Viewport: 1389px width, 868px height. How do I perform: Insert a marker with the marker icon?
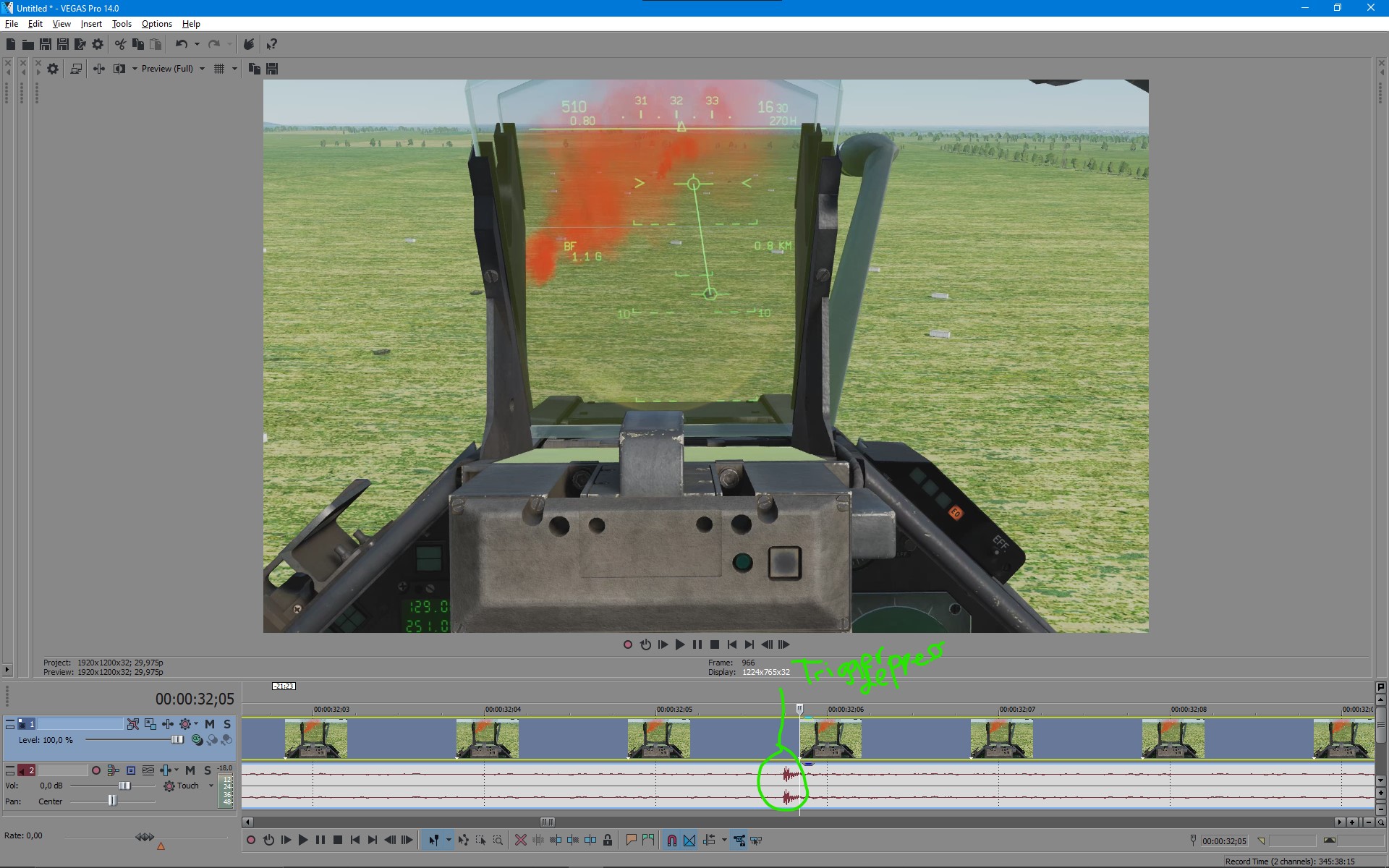coord(631,841)
